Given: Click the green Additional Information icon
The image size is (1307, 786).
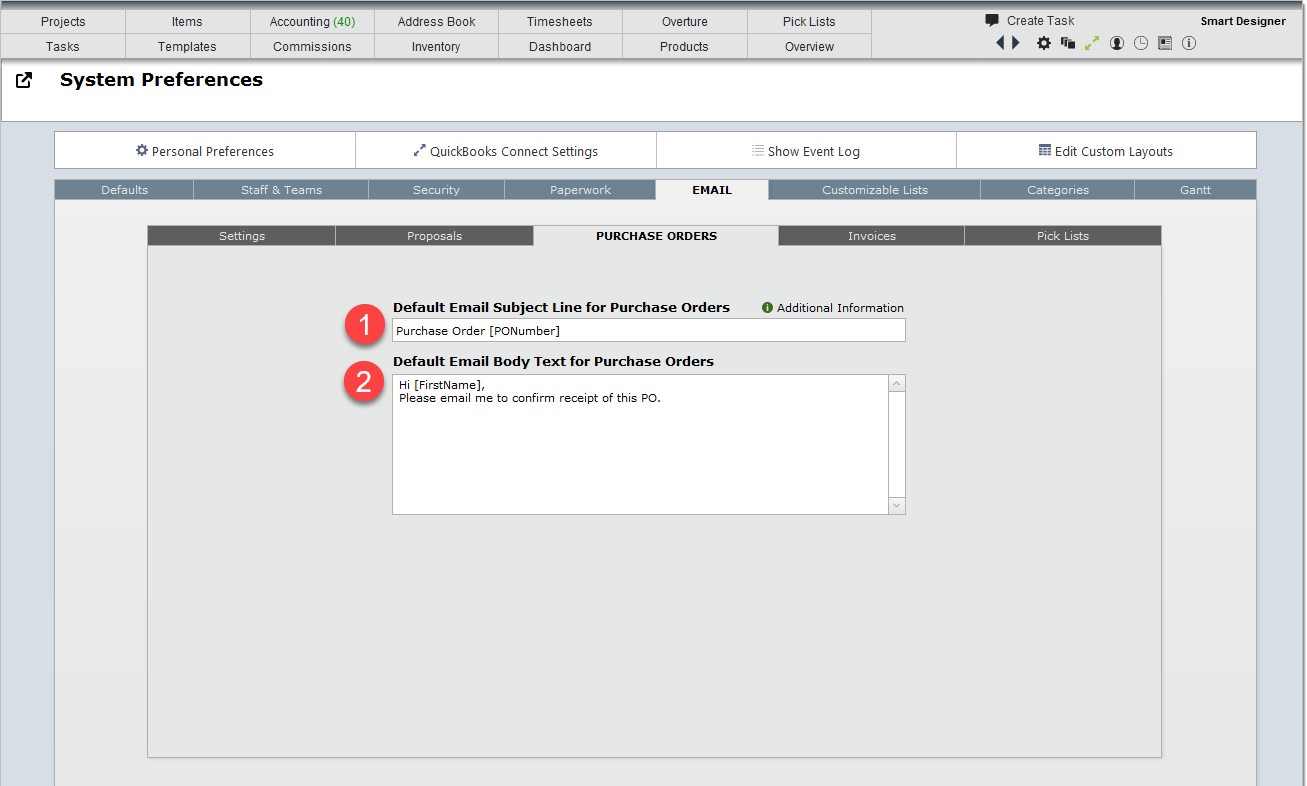Looking at the screenshot, I should [768, 308].
